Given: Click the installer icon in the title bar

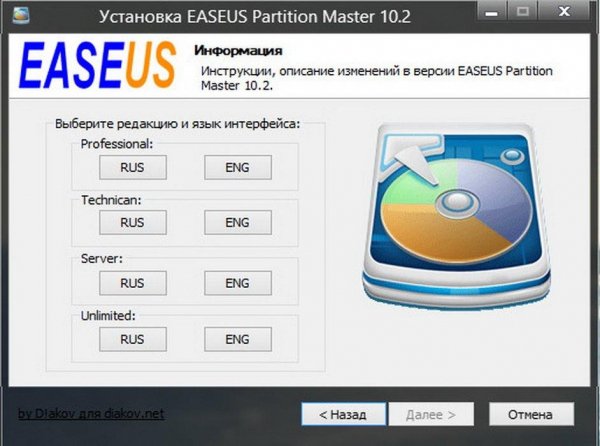Looking at the screenshot, I should pos(21,15).
